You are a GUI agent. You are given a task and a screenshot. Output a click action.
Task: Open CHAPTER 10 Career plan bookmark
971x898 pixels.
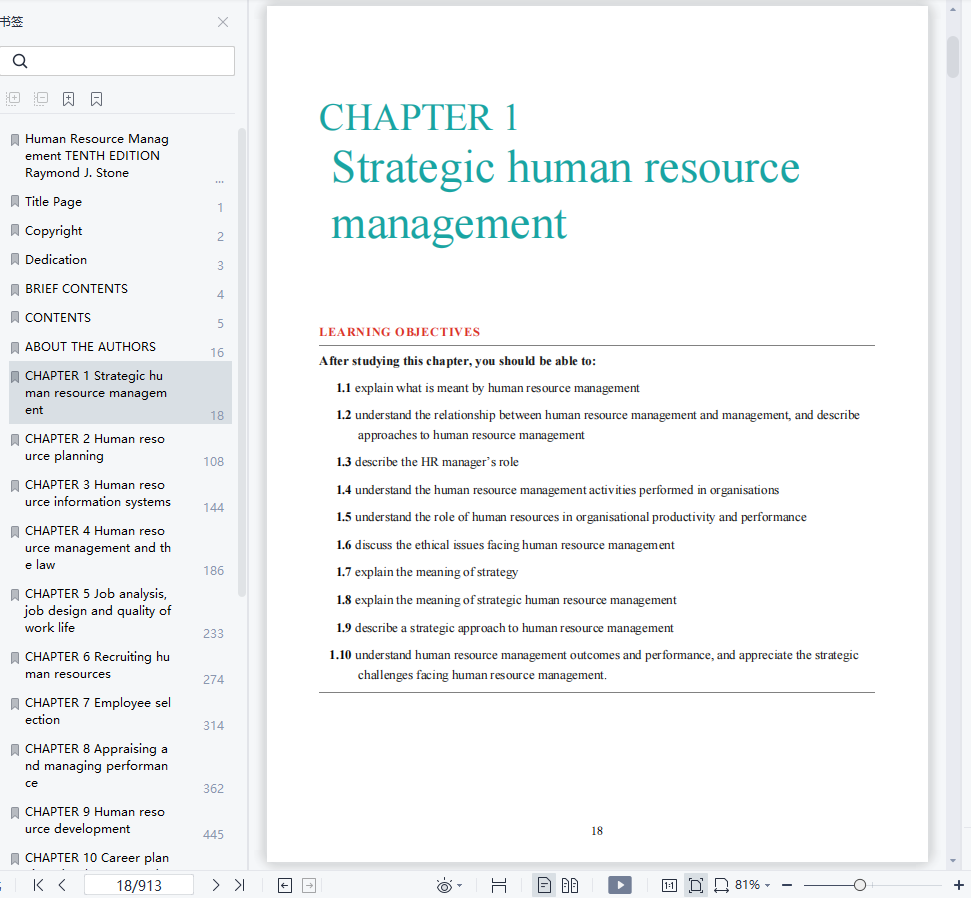point(97,858)
